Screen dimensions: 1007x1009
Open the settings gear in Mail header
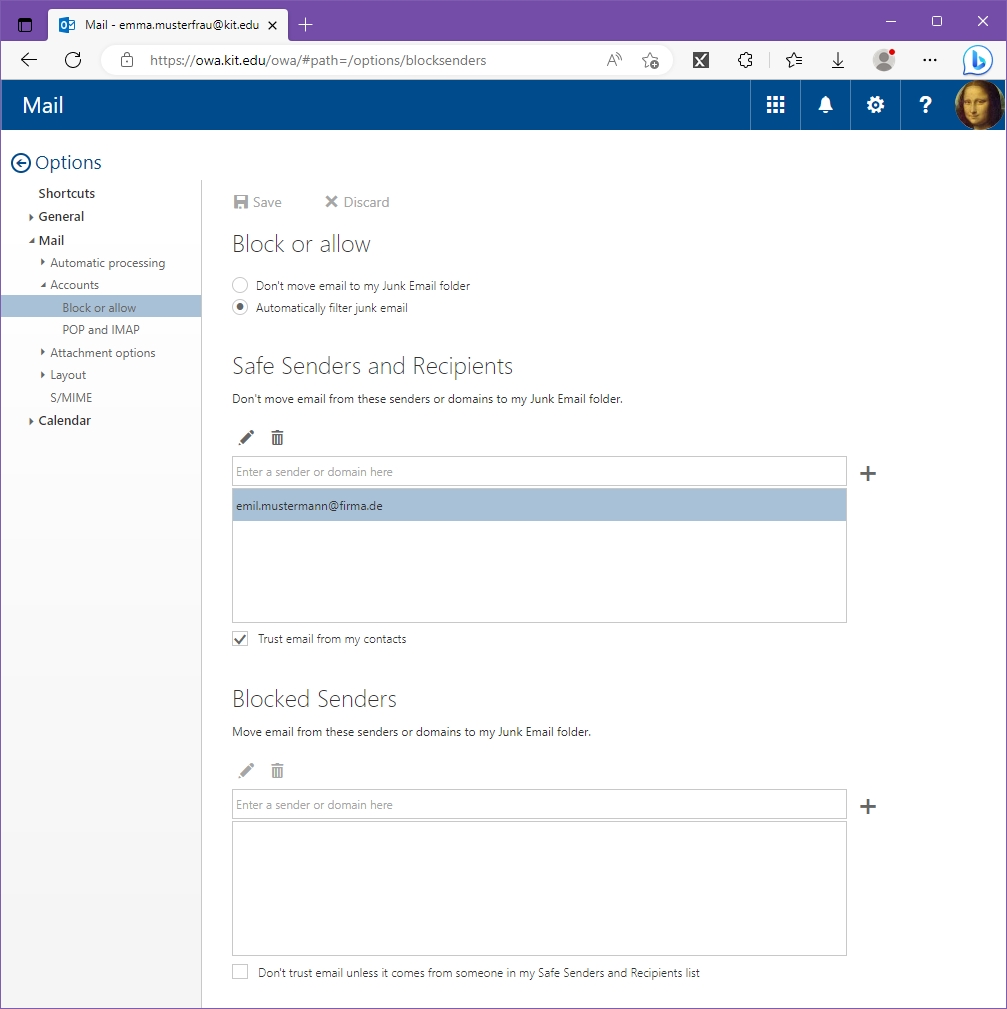pos(875,105)
